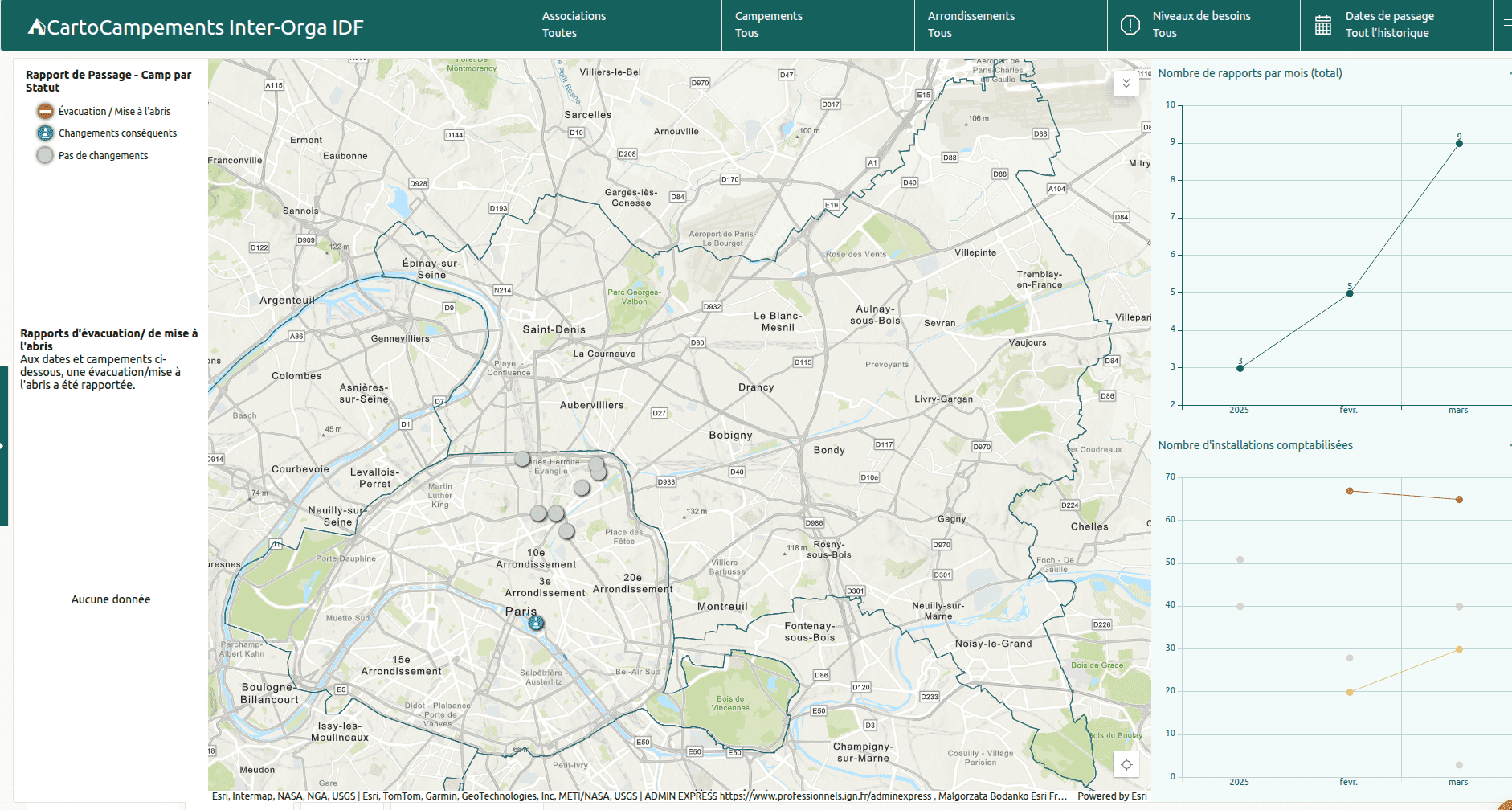1512x810 pixels.
Task: Click the Évacuation / Mise à l'abris legend icon
Action: 45,111
